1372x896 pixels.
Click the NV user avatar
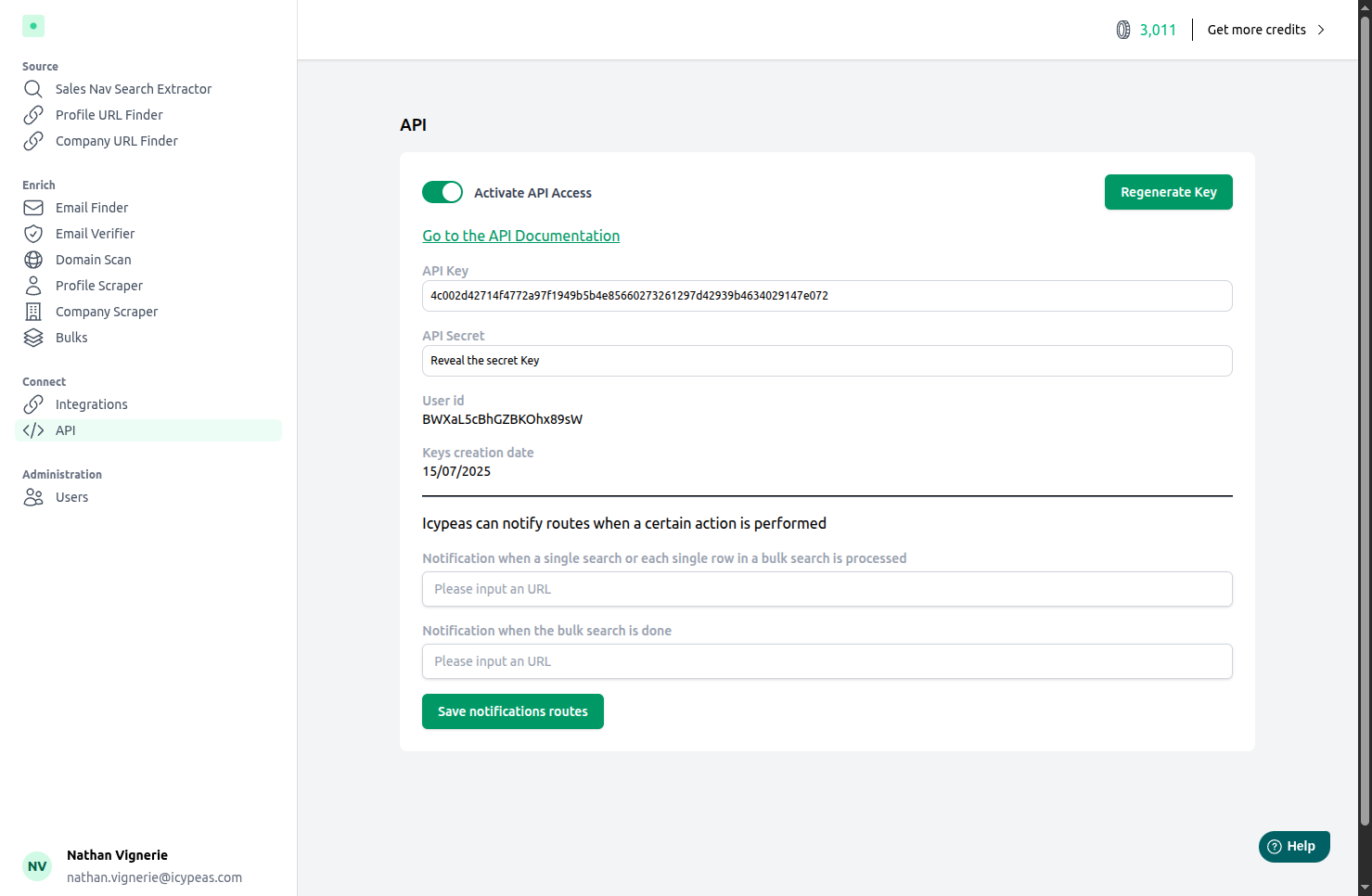(x=37, y=866)
